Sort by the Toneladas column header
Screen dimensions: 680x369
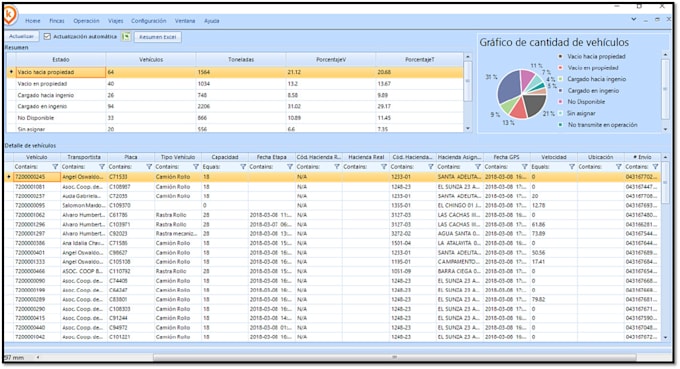click(x=241, y=59)
